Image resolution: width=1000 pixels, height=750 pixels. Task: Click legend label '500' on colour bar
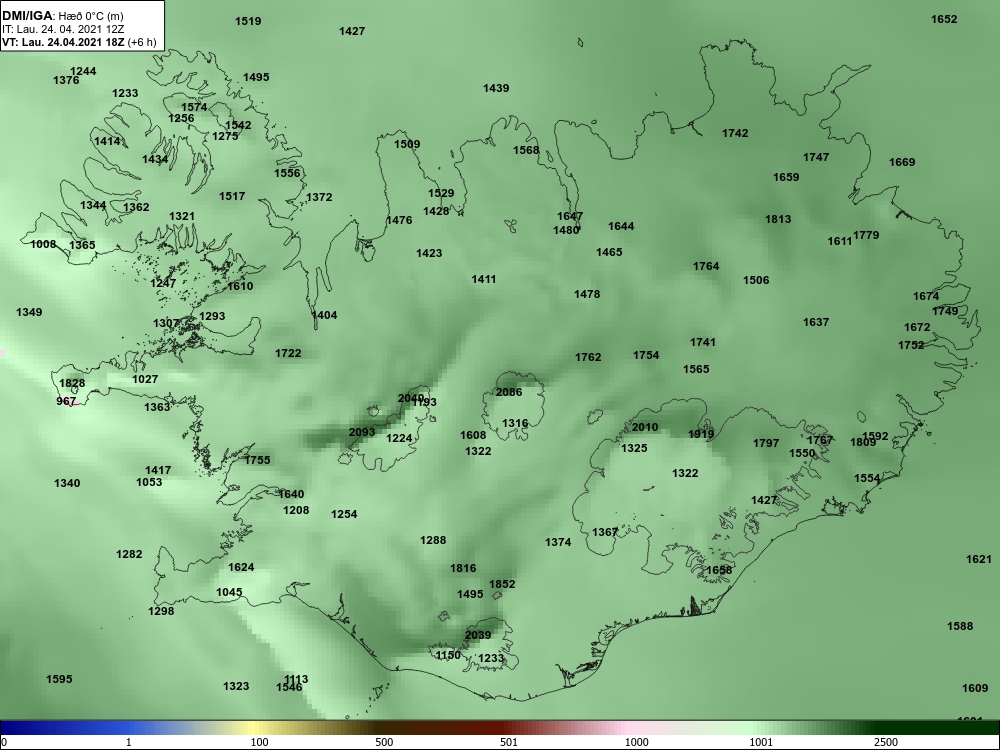[x=384, y=742]
